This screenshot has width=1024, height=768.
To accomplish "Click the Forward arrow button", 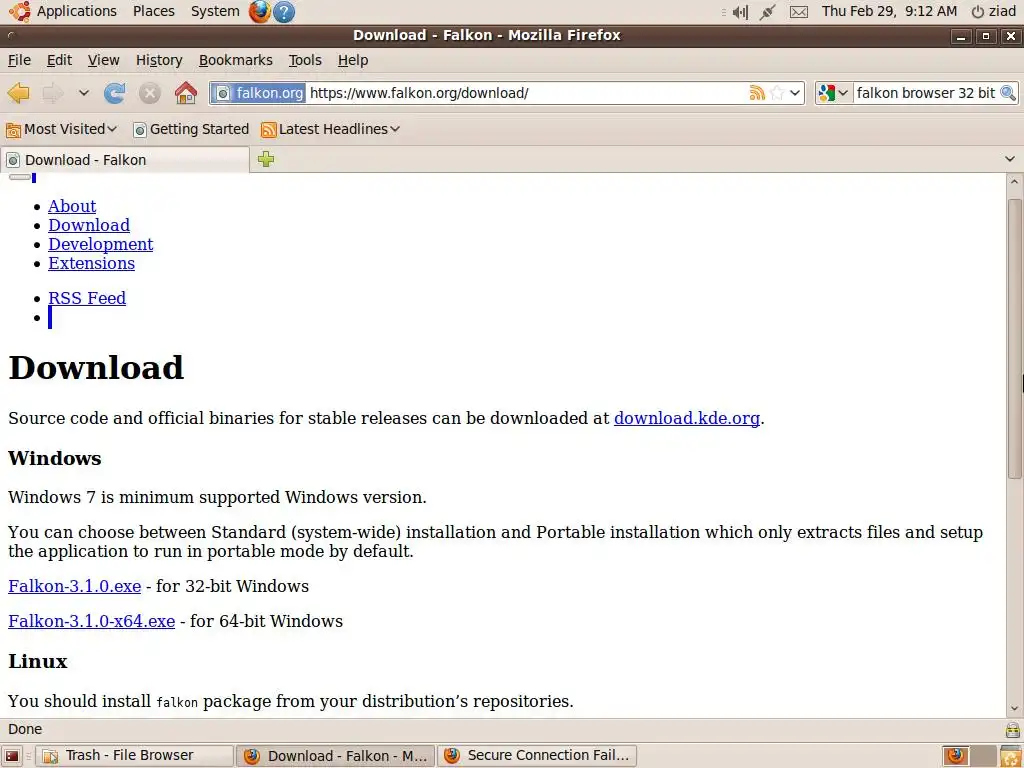I will pos(52,93).
